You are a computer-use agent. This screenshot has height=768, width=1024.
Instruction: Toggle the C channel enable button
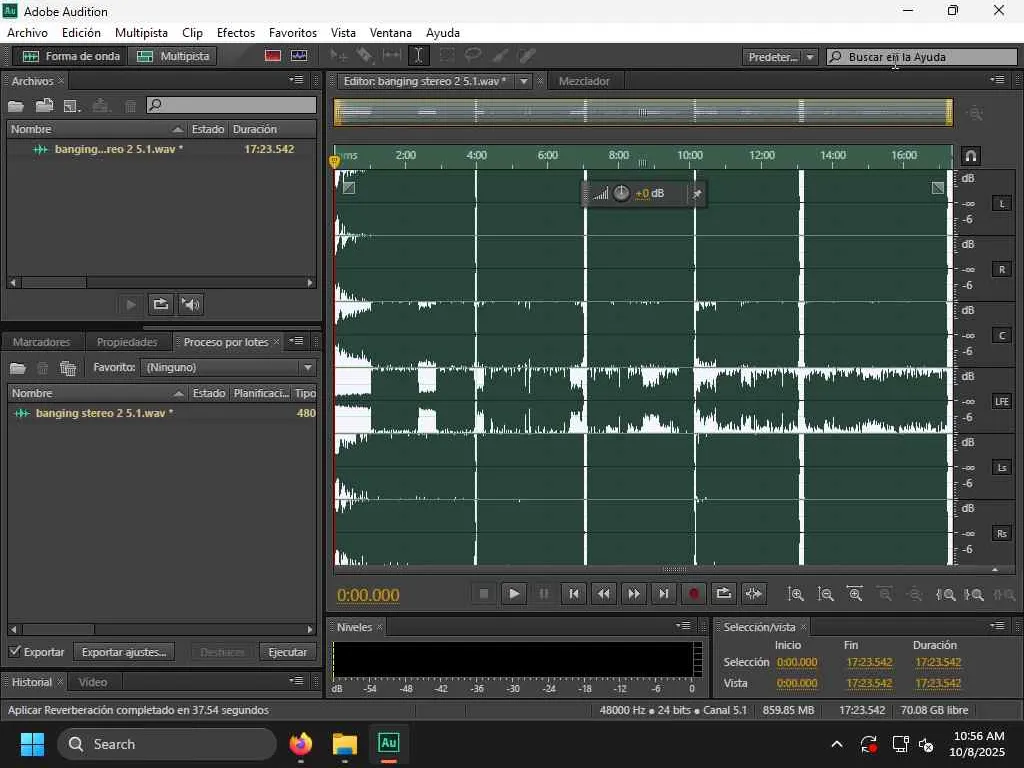(1001, 335)
